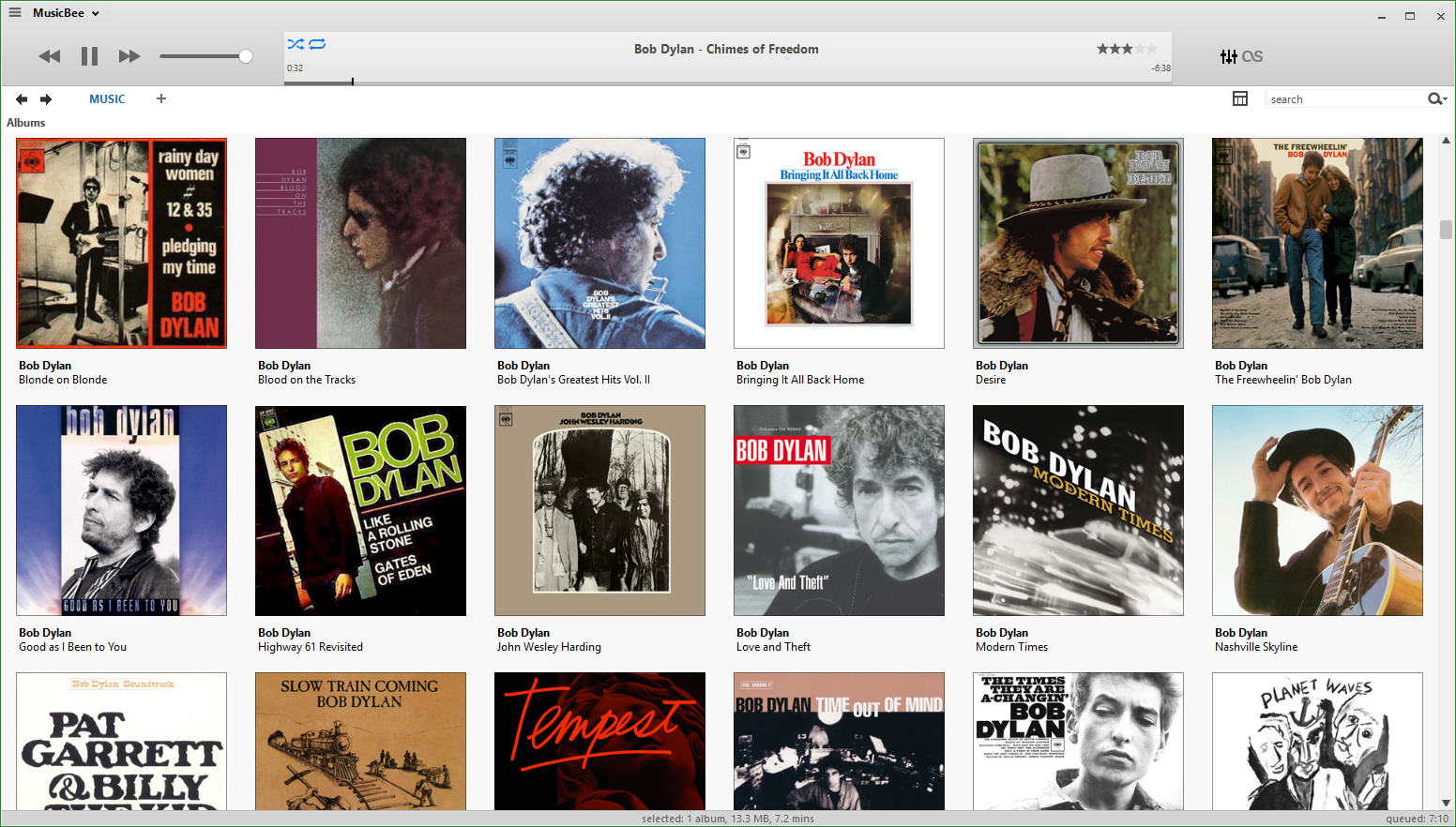Screen dimensions: 1456x827
Task: Select Highway 61 Revisited album cover
Action: pos(360,511)
